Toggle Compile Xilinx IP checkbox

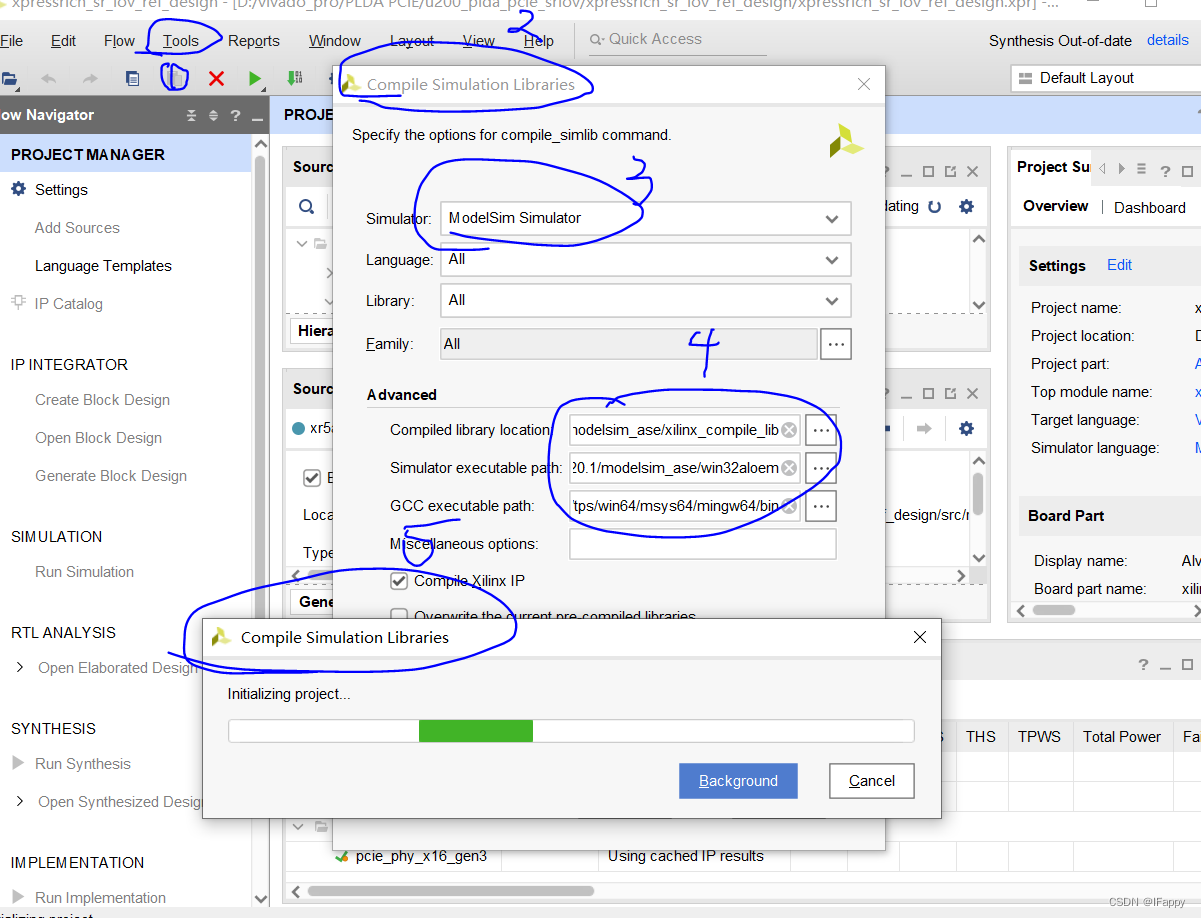[x=399, y=581]
